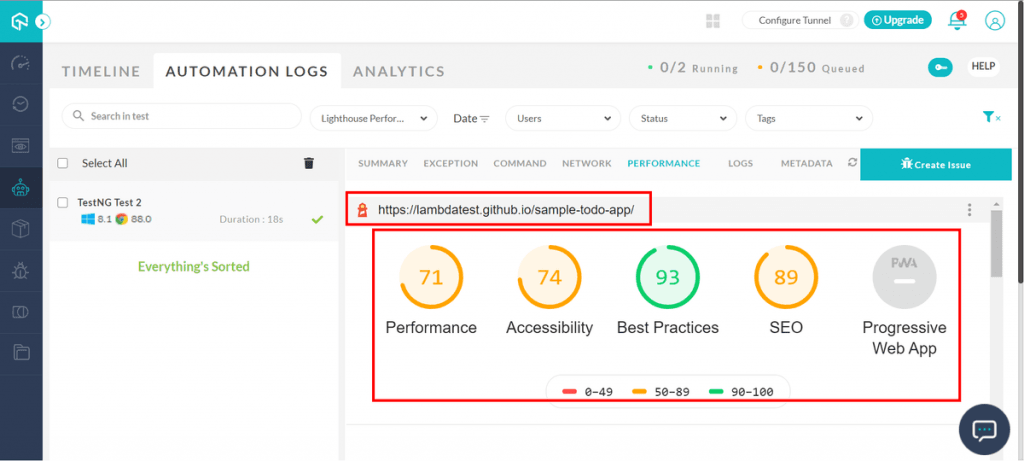Screen dimensions: 1024x461
Task: Switch to the TIMELINE tab
Action: click(x=101, y=71)
